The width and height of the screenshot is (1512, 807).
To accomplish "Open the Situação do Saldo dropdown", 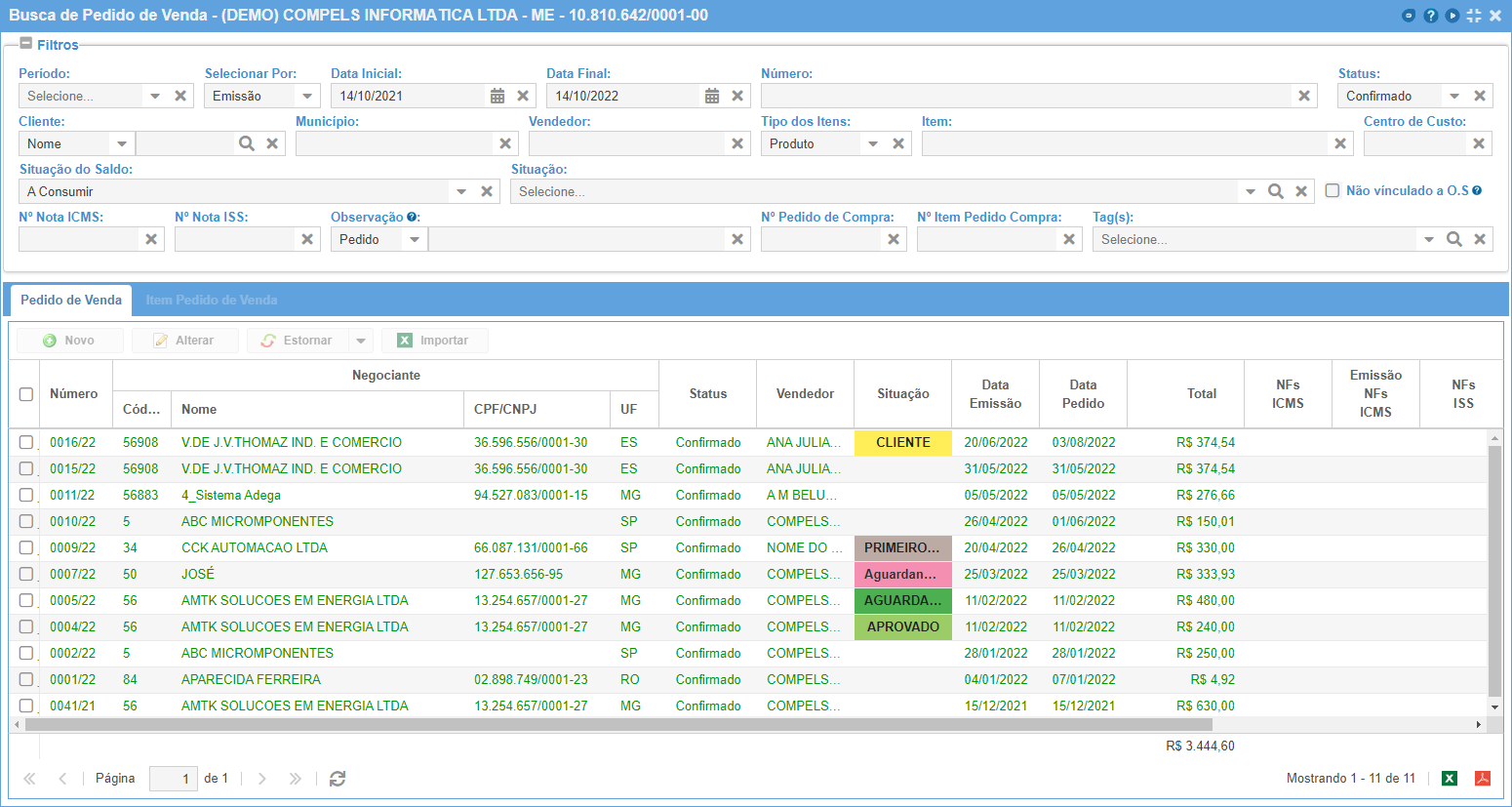I will coord(461,191).
